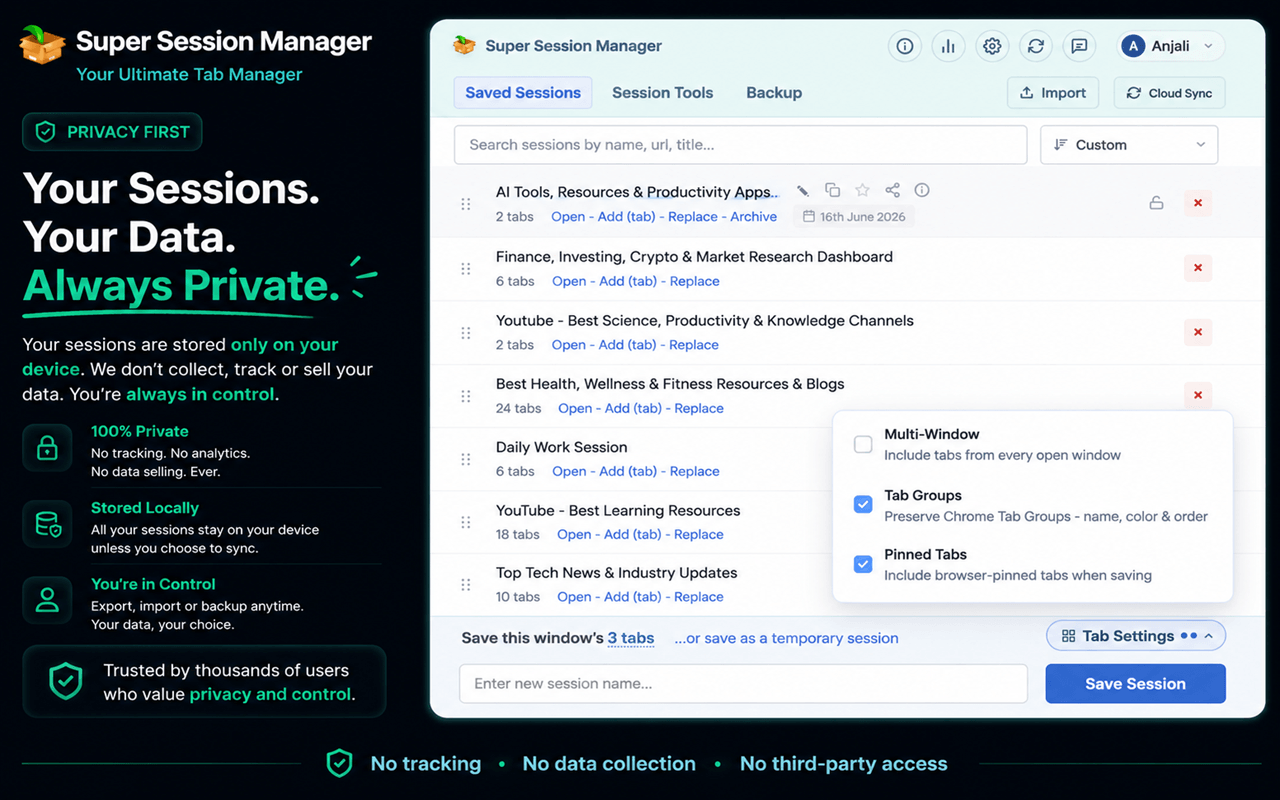Click Replace for the AI Tools session
Image resolution: width=1280 pixels, height=800 pixels.
point(693,217)
